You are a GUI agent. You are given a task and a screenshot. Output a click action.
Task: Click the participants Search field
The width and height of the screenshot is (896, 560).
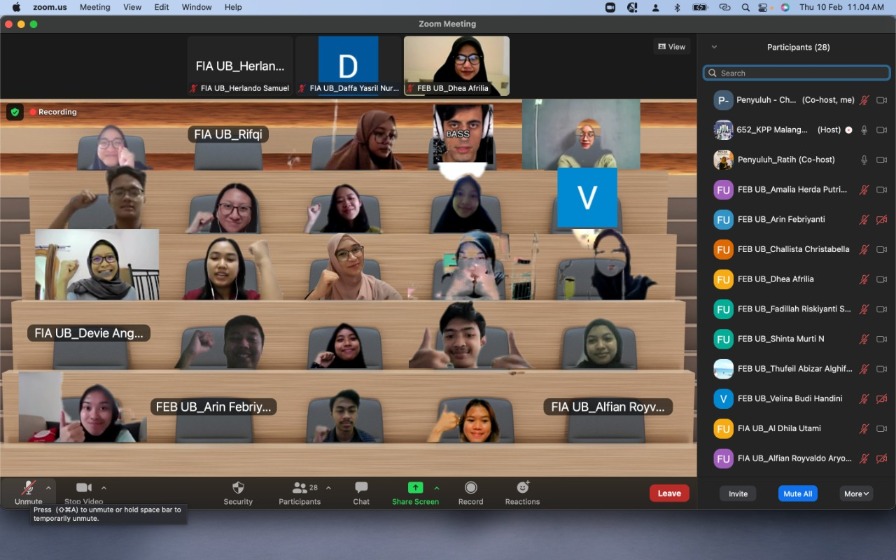pyautogui.click(x=796, y=73)
